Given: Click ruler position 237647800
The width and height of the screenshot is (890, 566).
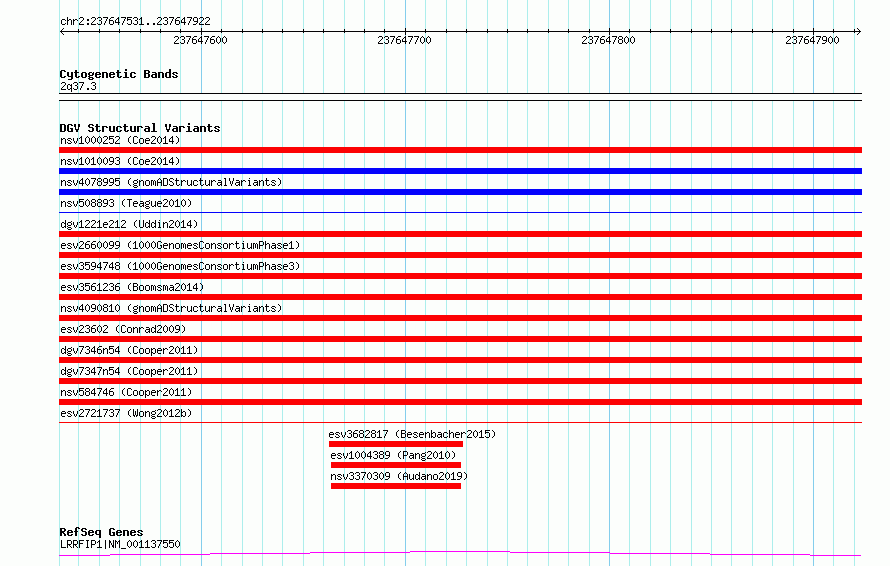Looking at the screenshot, I should 608,40.
